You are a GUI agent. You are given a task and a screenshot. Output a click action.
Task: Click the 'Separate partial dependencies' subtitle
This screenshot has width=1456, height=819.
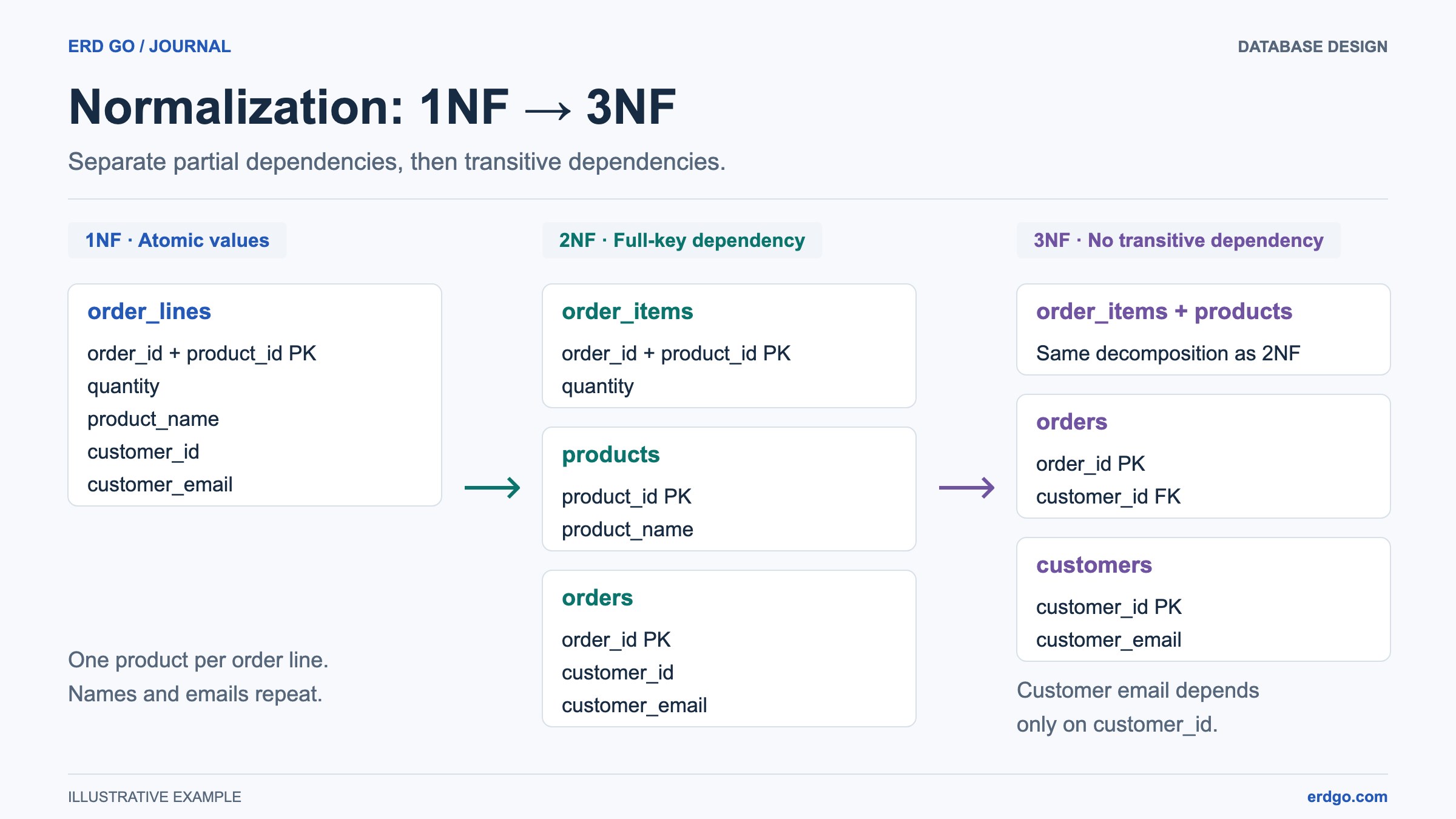point(397,162)
